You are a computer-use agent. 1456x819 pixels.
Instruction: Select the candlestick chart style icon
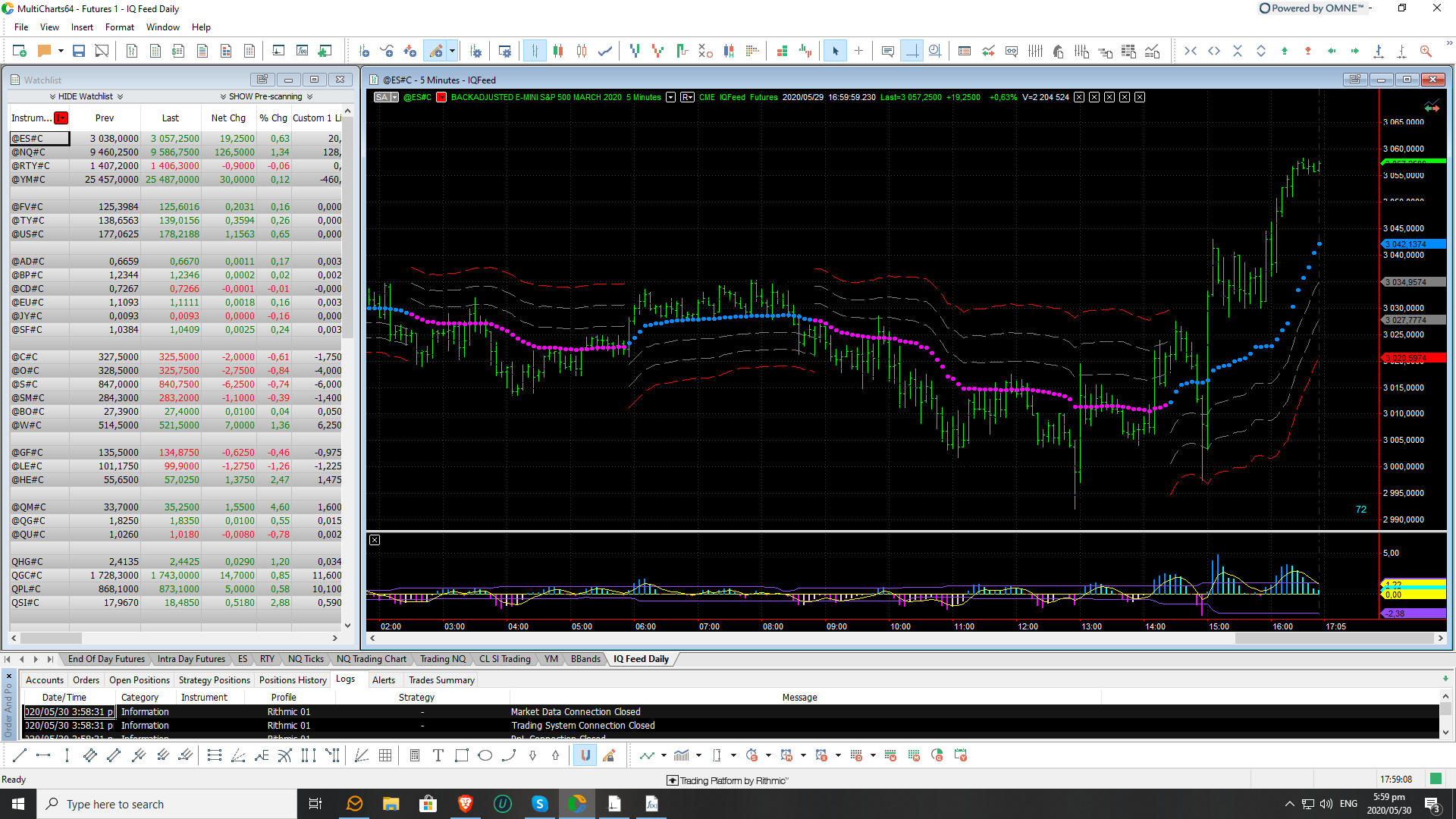558,51
